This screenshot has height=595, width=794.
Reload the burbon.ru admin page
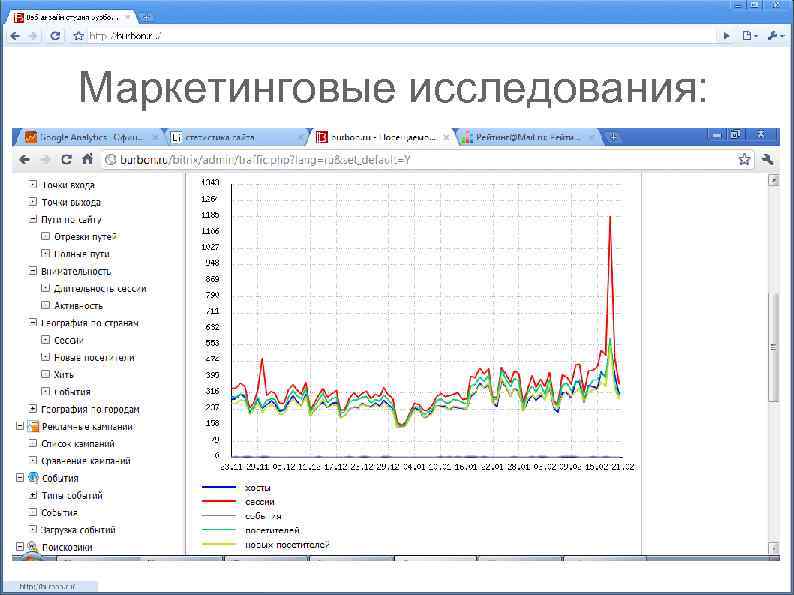66,160
